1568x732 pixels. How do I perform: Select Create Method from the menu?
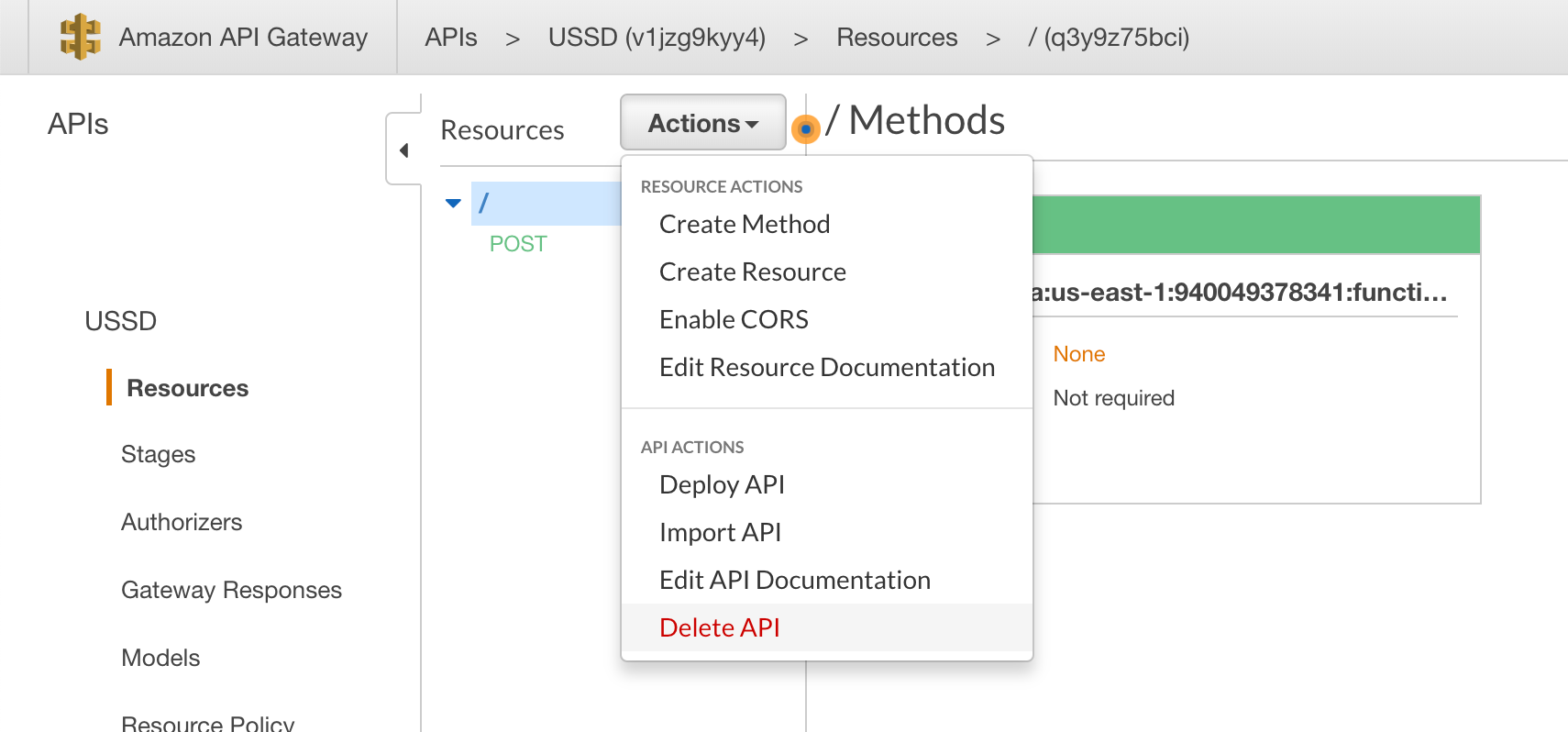tap(745, 224)
